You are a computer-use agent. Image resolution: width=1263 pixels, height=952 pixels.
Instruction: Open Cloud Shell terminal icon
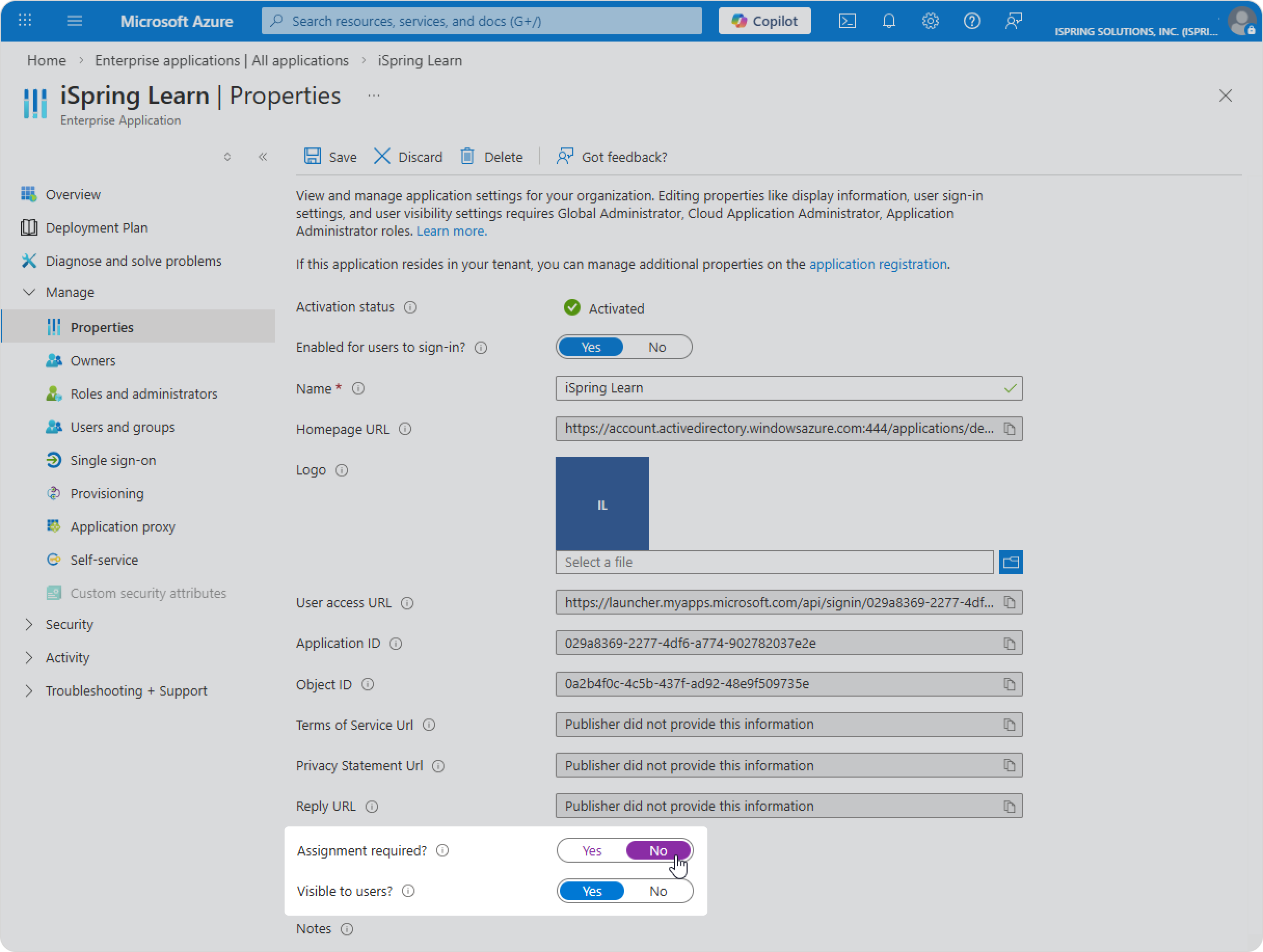pyautogui.click(x=847, y=21)
